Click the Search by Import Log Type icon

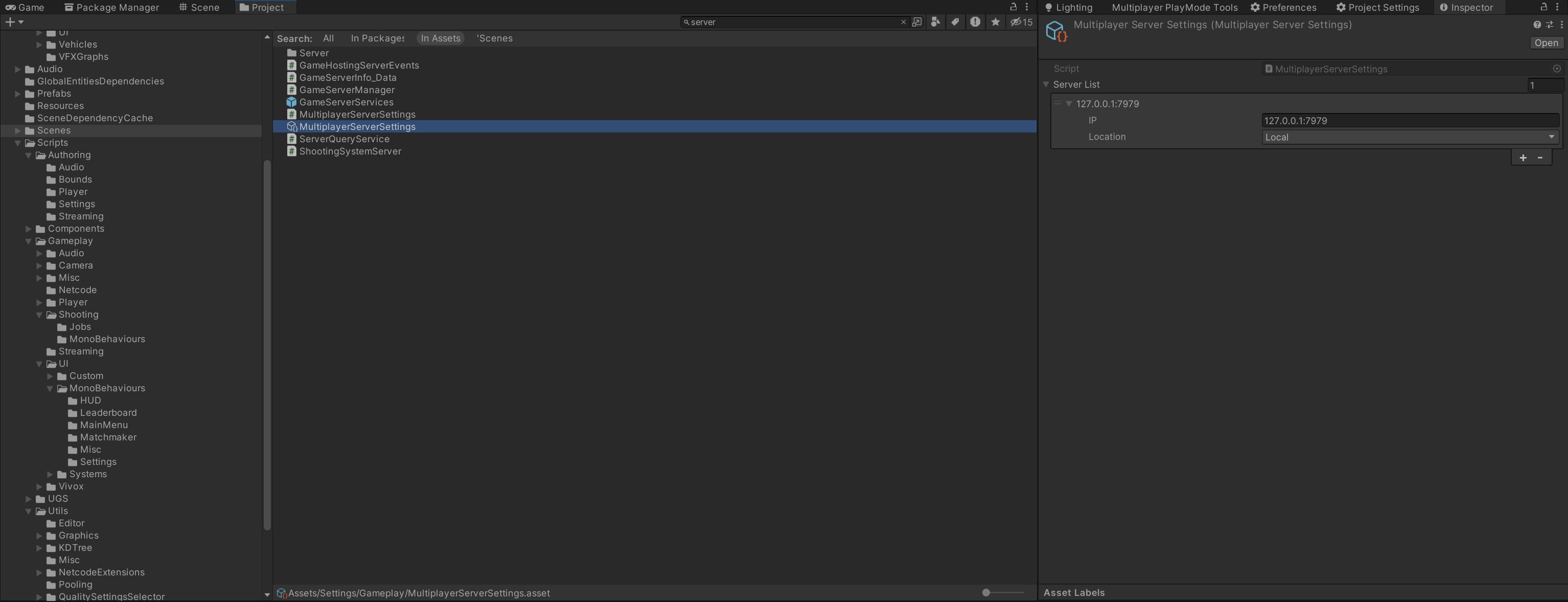975,22
